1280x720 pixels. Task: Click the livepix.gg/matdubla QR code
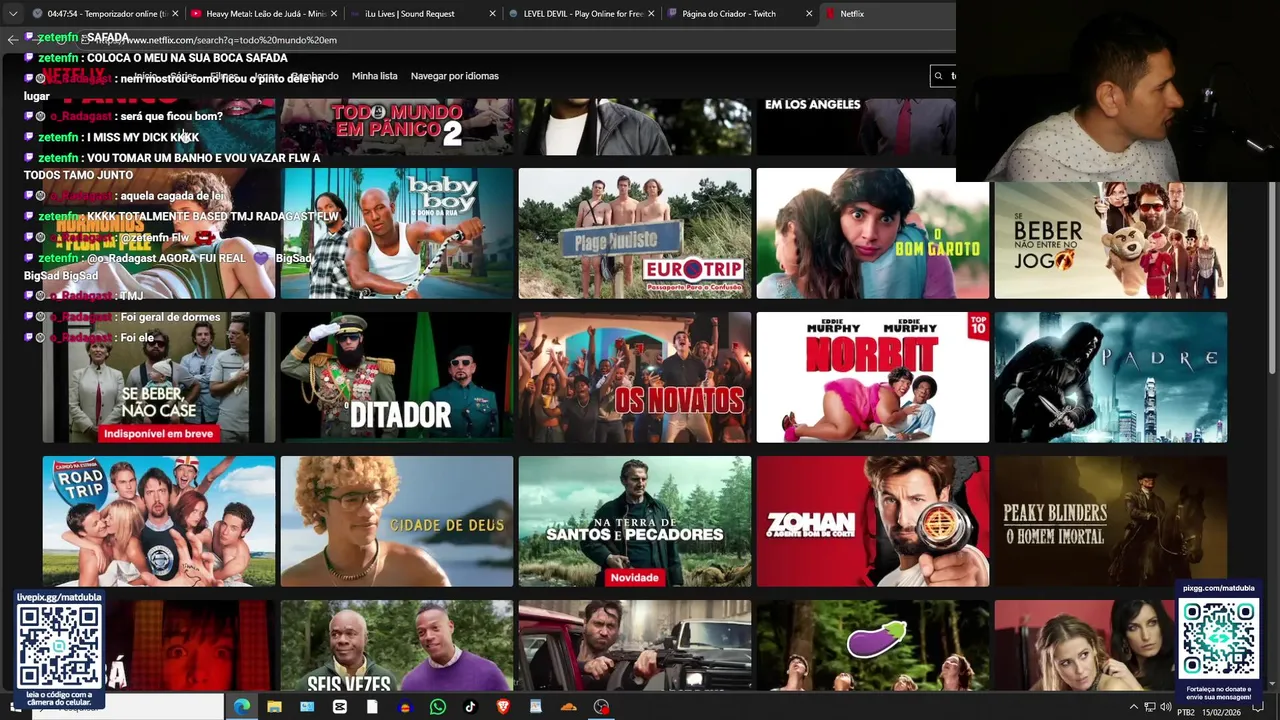(x=59, y=647)
